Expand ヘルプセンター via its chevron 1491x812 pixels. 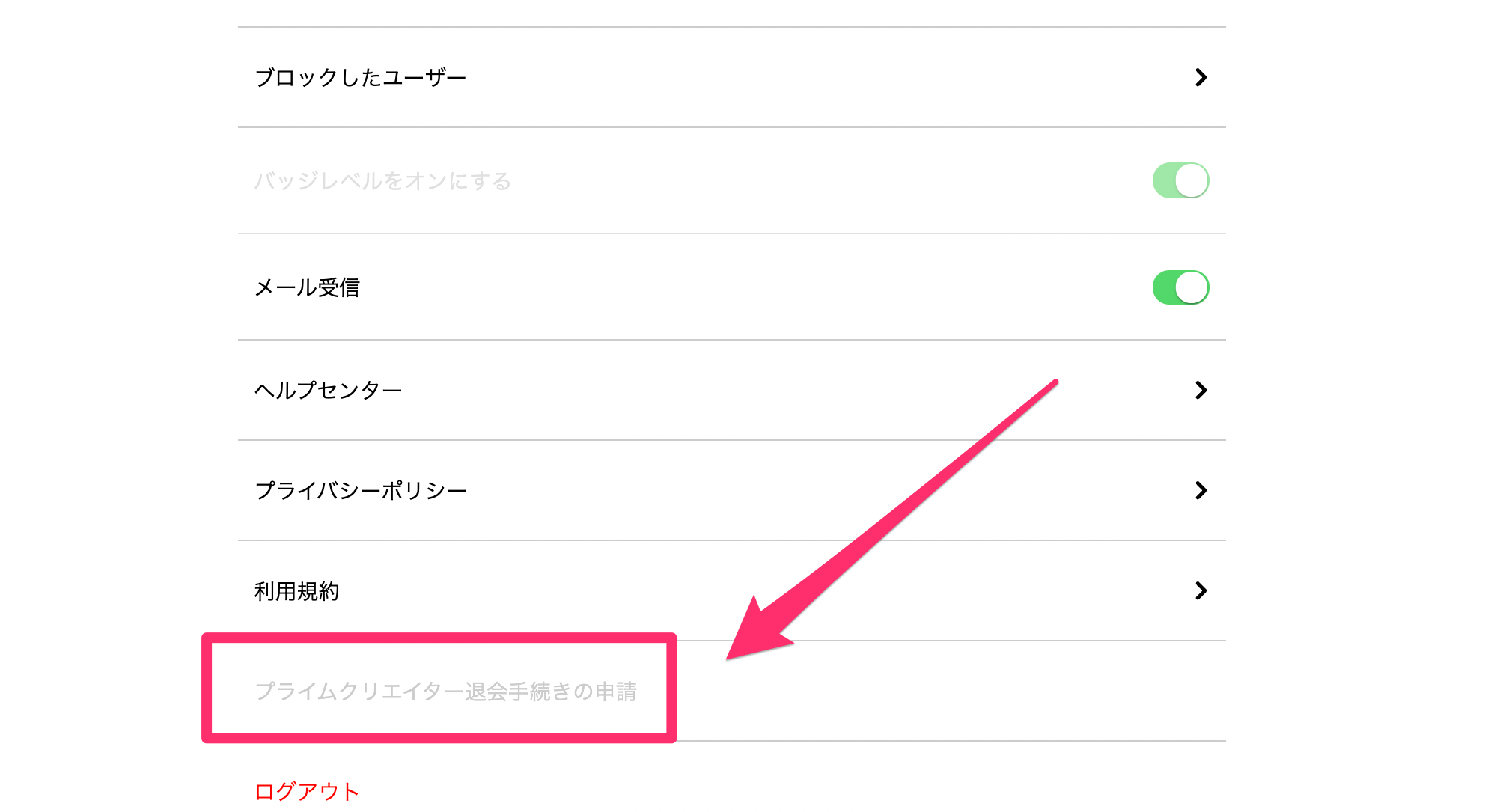[1201, 389]
